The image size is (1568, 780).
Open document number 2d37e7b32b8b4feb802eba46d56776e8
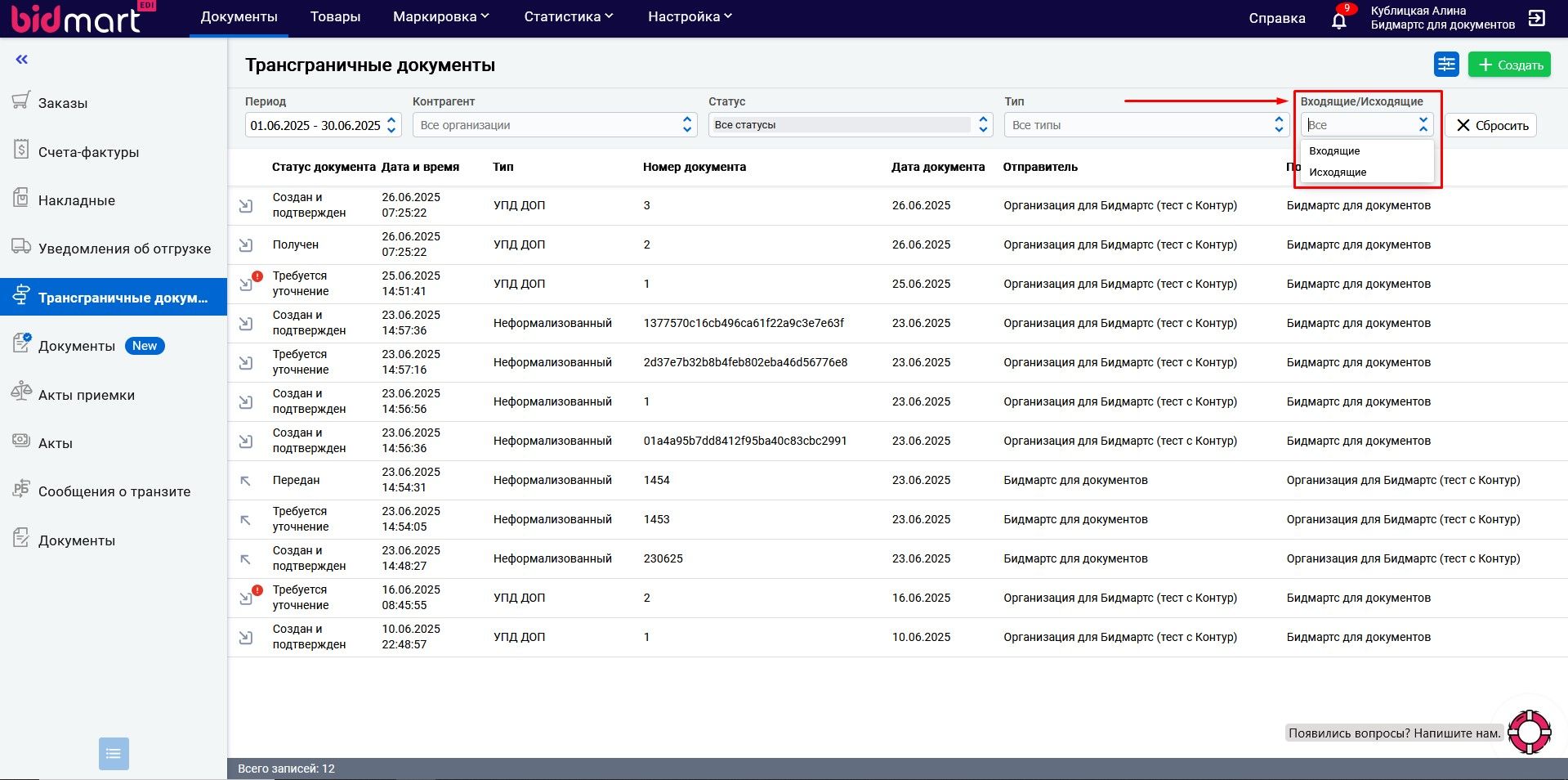(x=745, y=362)
